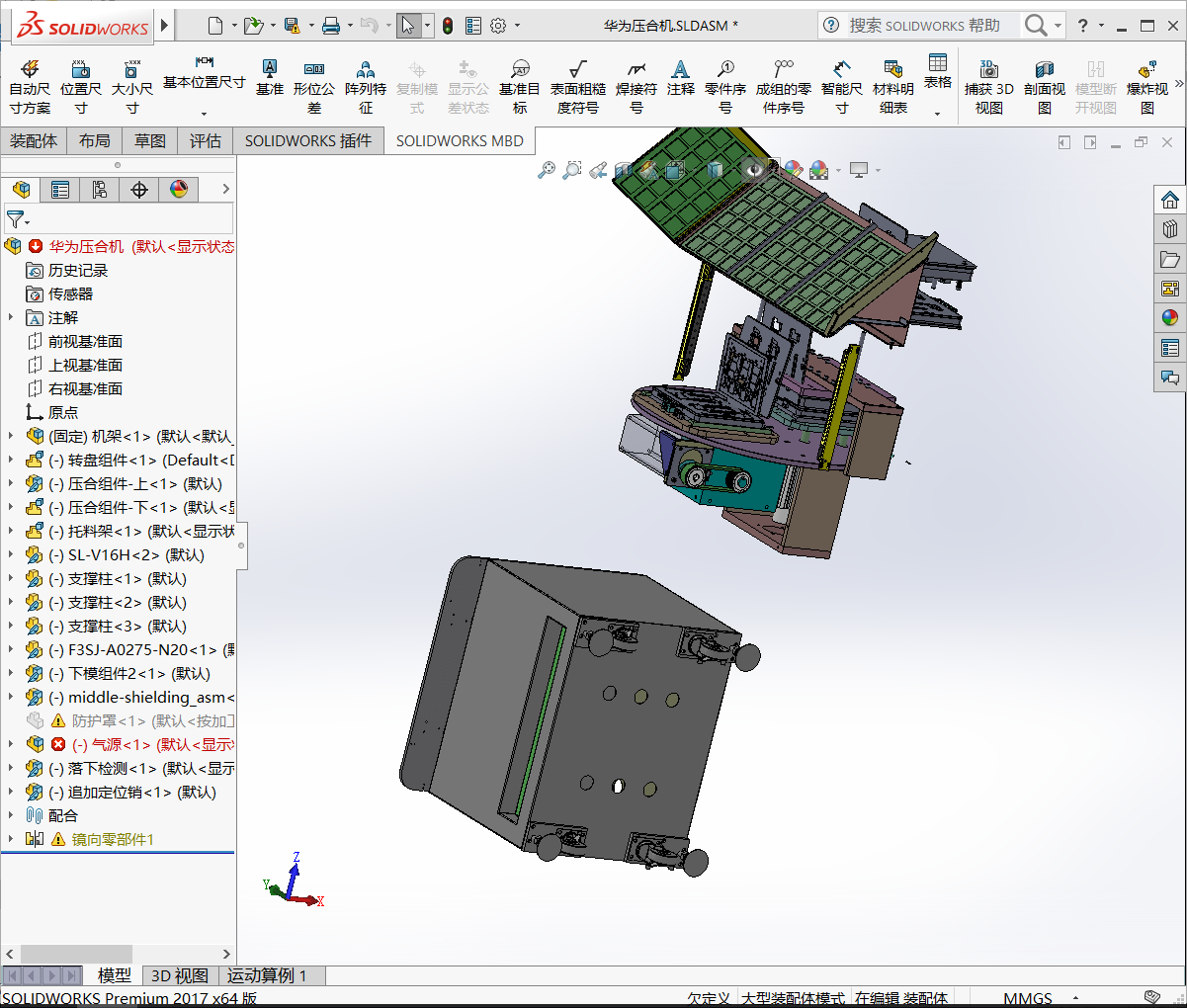Open the unit system MMGS dropdown
The image size is (1187, 1008).
click(1075, 998)
